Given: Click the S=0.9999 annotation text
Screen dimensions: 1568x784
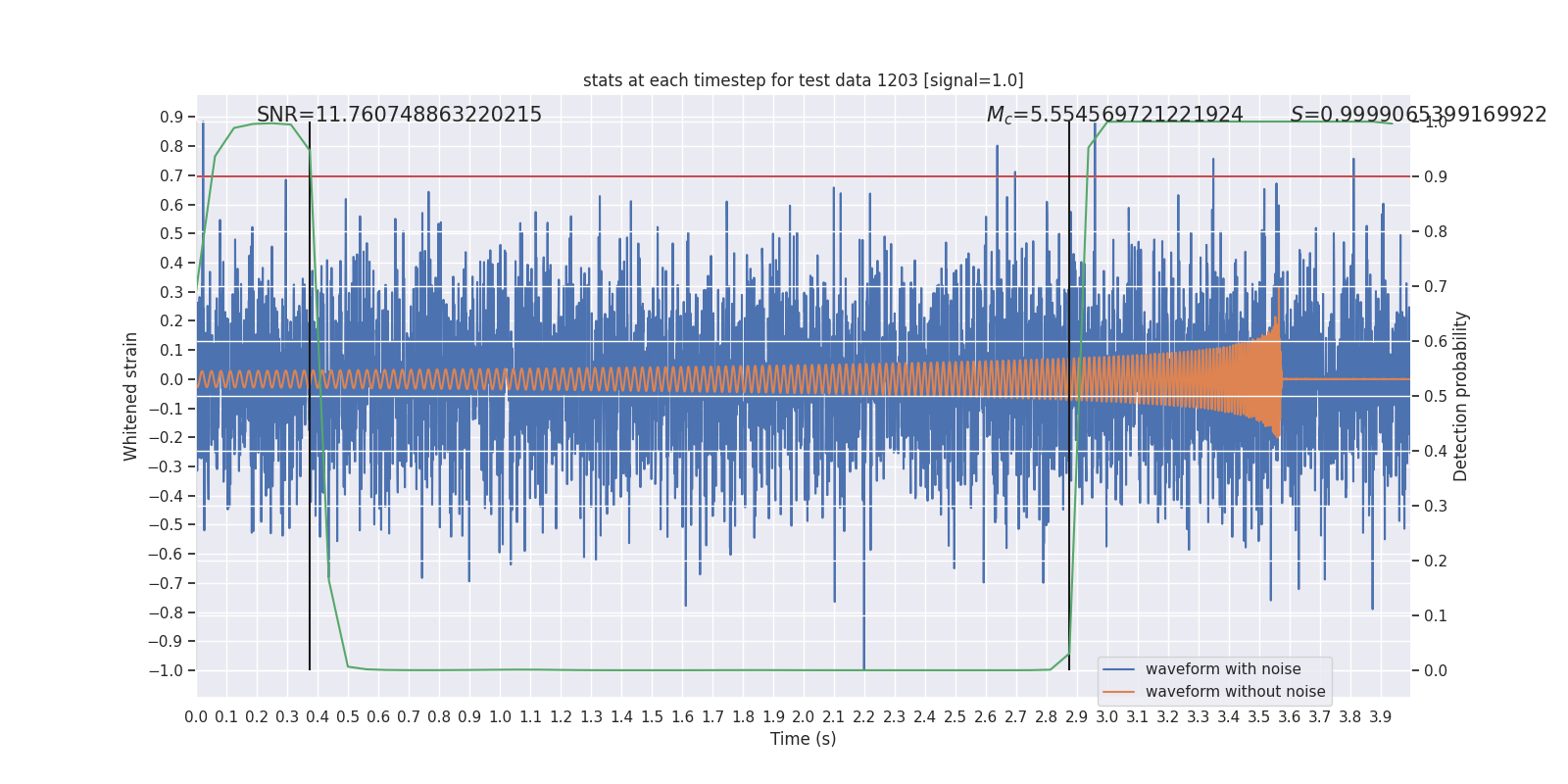Looking at the screenshot, I should tap(1418, 115).
